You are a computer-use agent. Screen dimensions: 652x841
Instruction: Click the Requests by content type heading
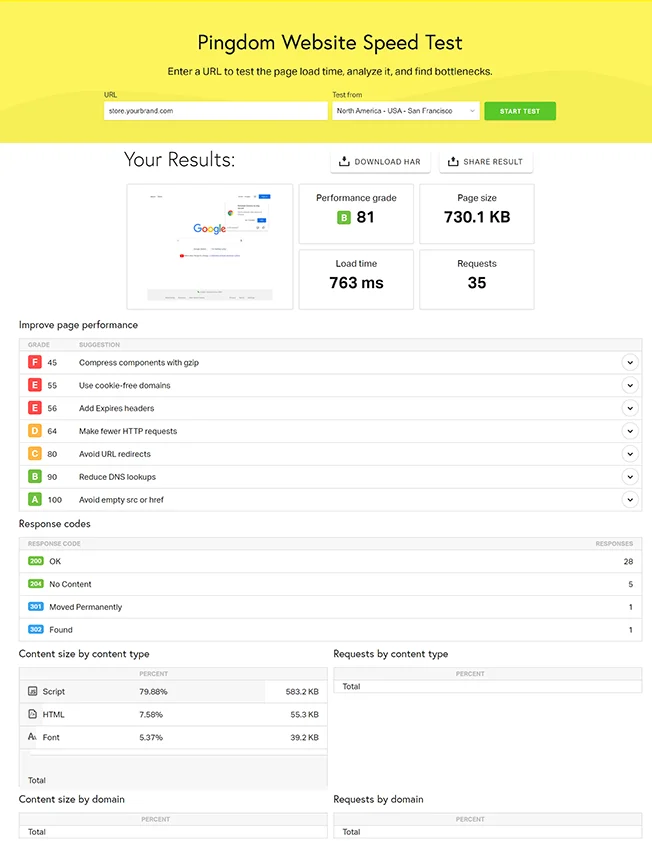point(390,654)
